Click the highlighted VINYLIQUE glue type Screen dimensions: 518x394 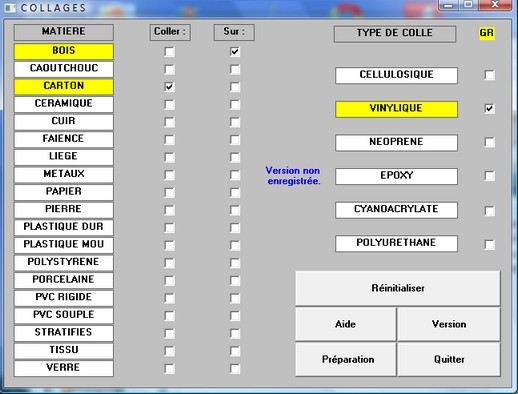tap(396, 109)
